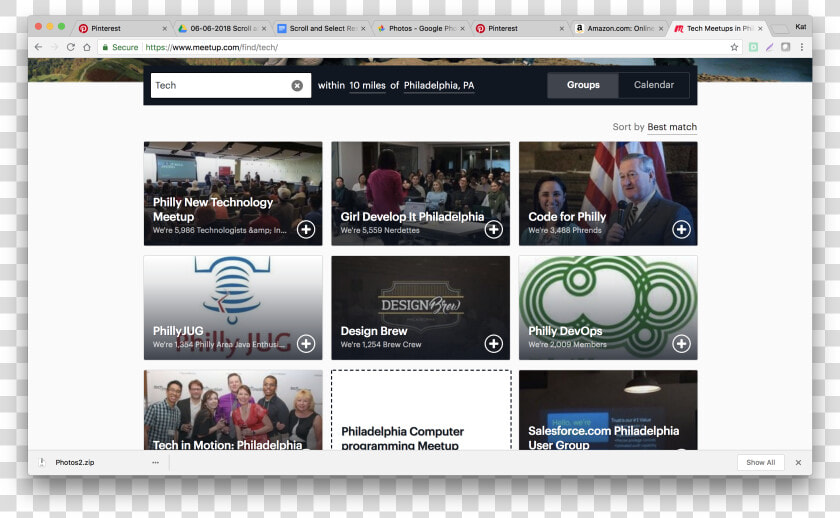Click the gray square extension icon
The height and width of the screenshot is (518, 840).
[785, 47]
